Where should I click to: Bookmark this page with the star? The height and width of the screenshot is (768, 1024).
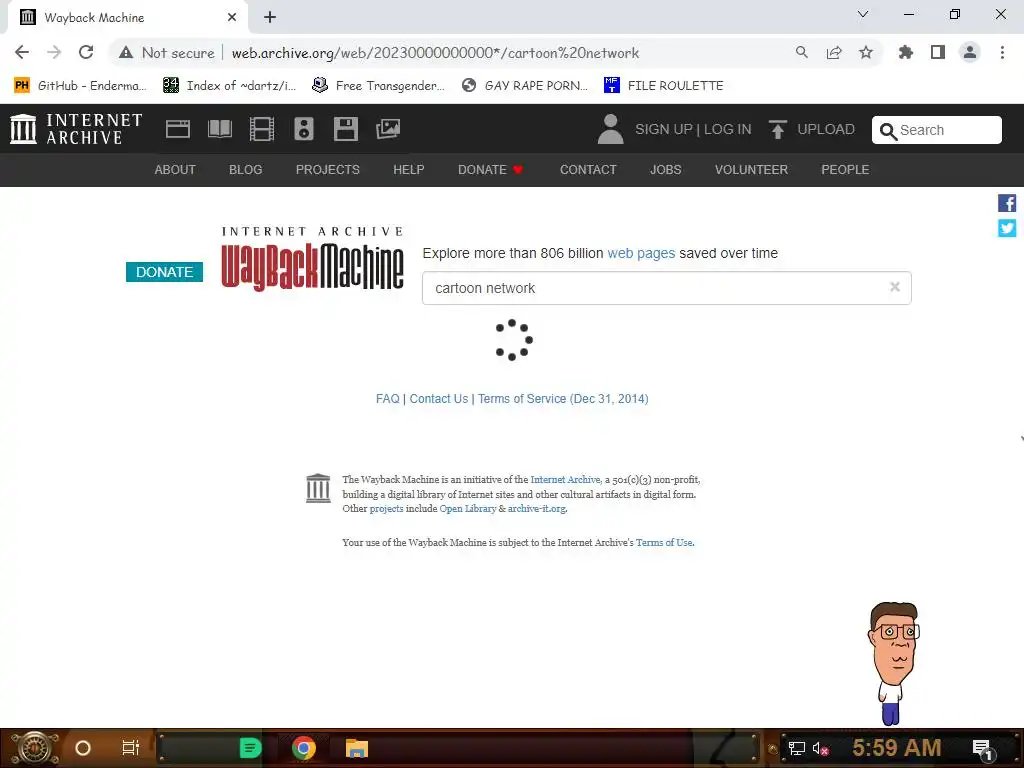tap(866, 52)
